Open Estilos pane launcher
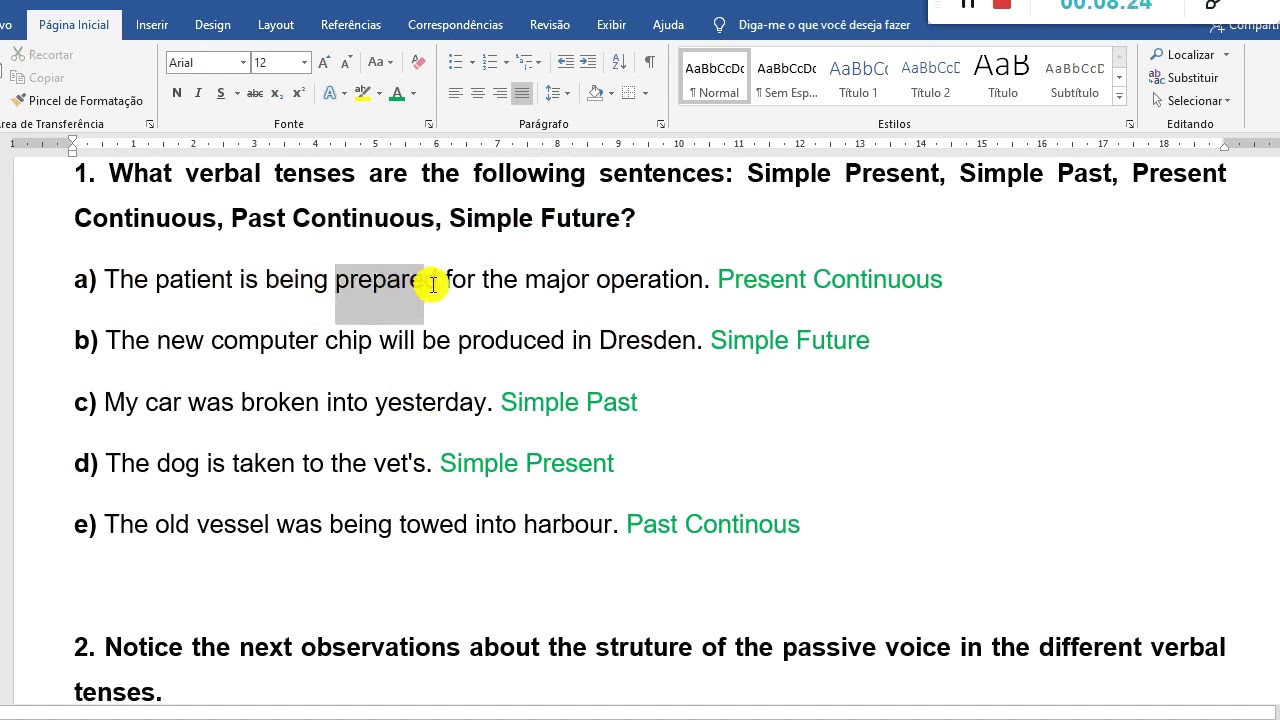The image size is (1280, 720). pyautogui.click(x=1129, y=124)
